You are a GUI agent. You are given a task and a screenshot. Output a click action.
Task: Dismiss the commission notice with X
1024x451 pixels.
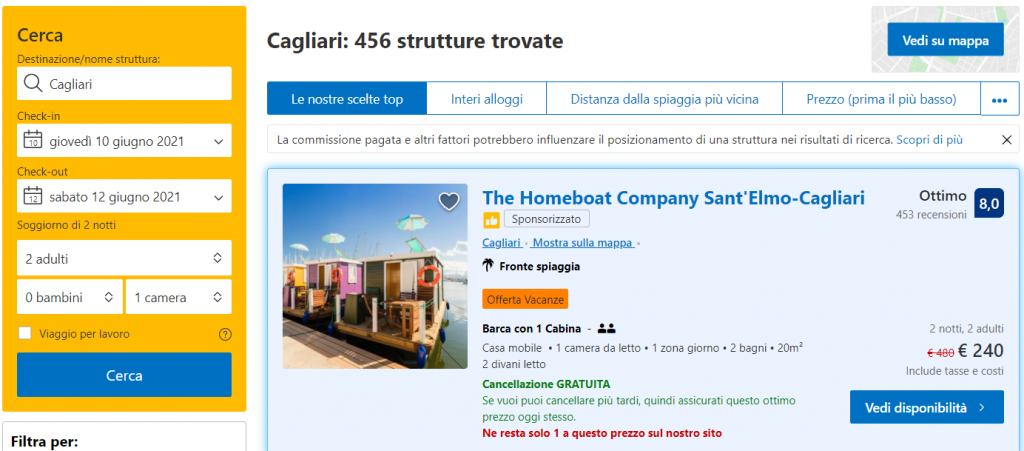pyautogui.click(x=1006, y=140)
